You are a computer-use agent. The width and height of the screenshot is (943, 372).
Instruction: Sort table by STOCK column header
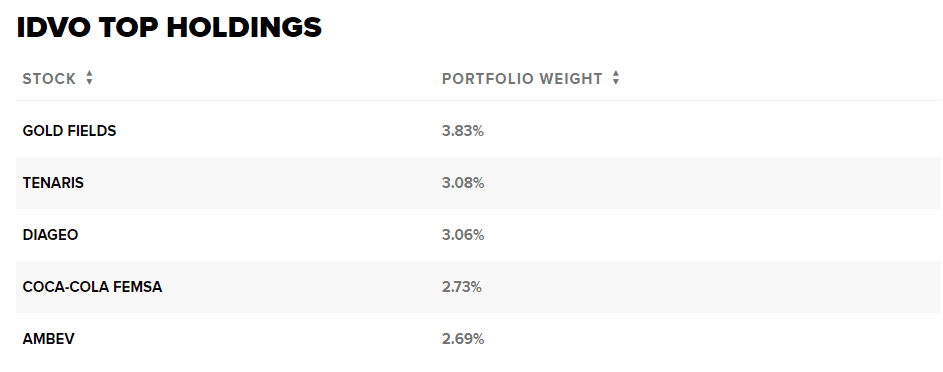[x=49, y=79]
